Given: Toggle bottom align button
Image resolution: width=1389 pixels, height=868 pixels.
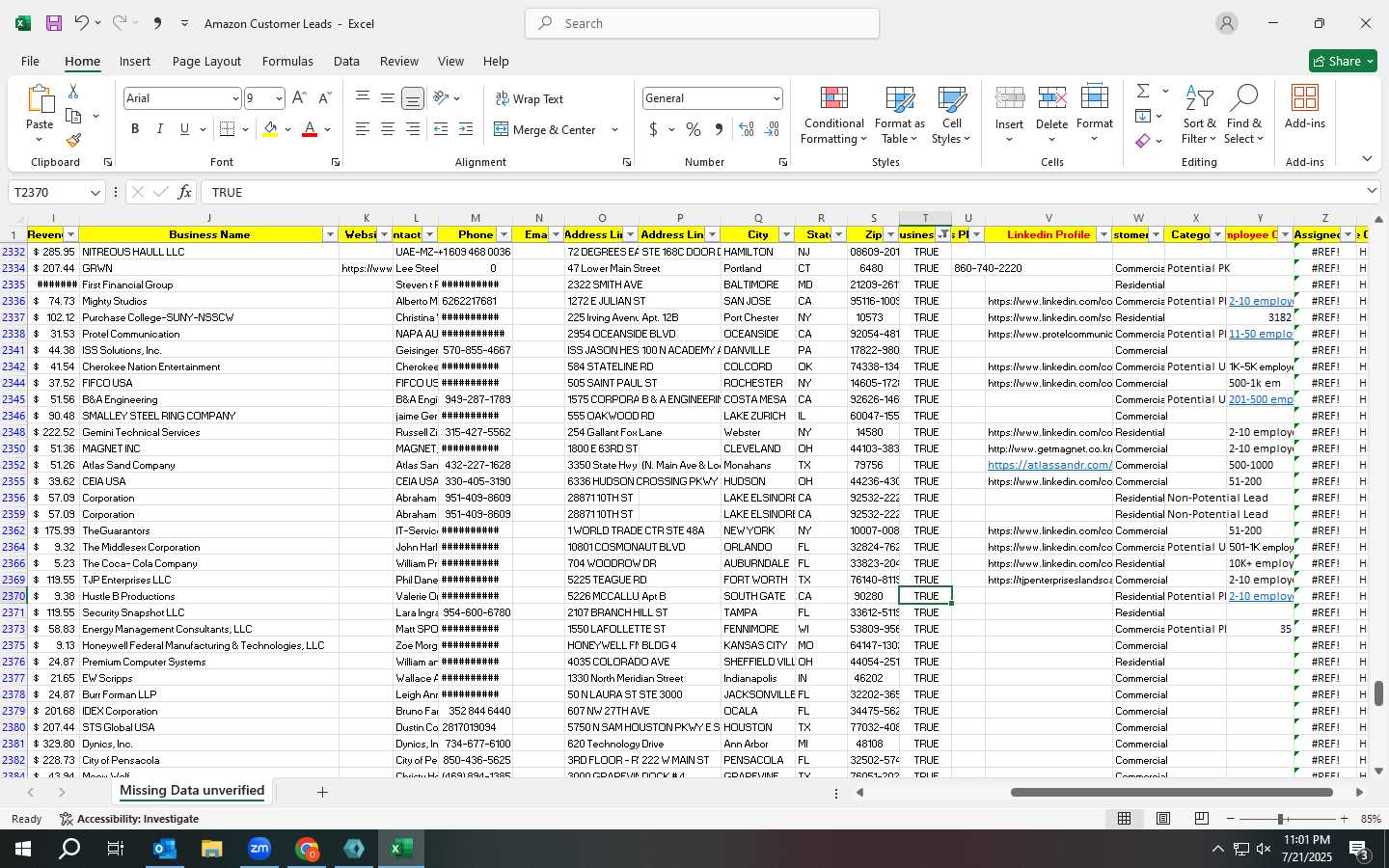Looking at the screenshot, I should pos(412,98).
